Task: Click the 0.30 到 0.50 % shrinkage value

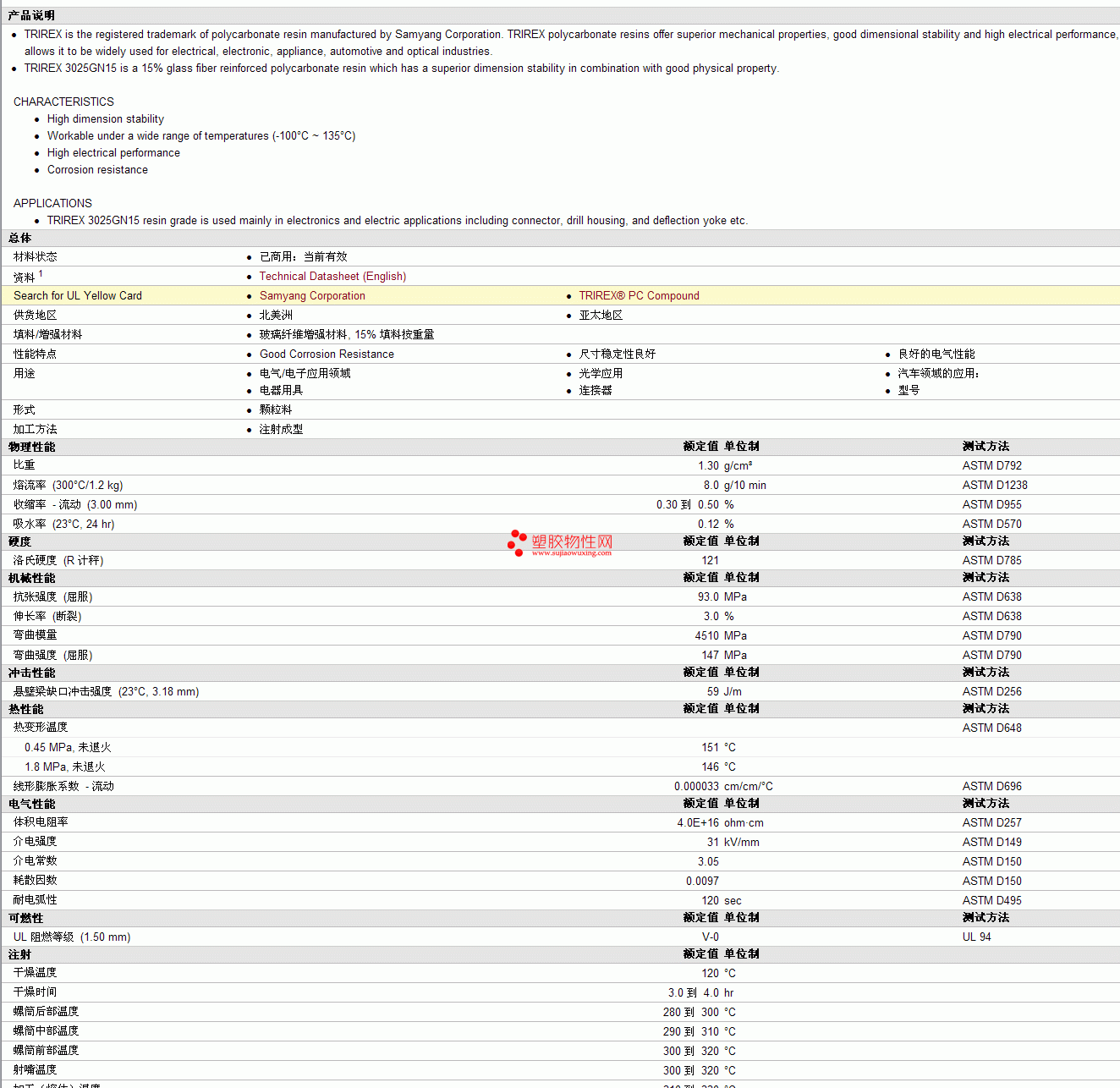Action: (695, 505)
